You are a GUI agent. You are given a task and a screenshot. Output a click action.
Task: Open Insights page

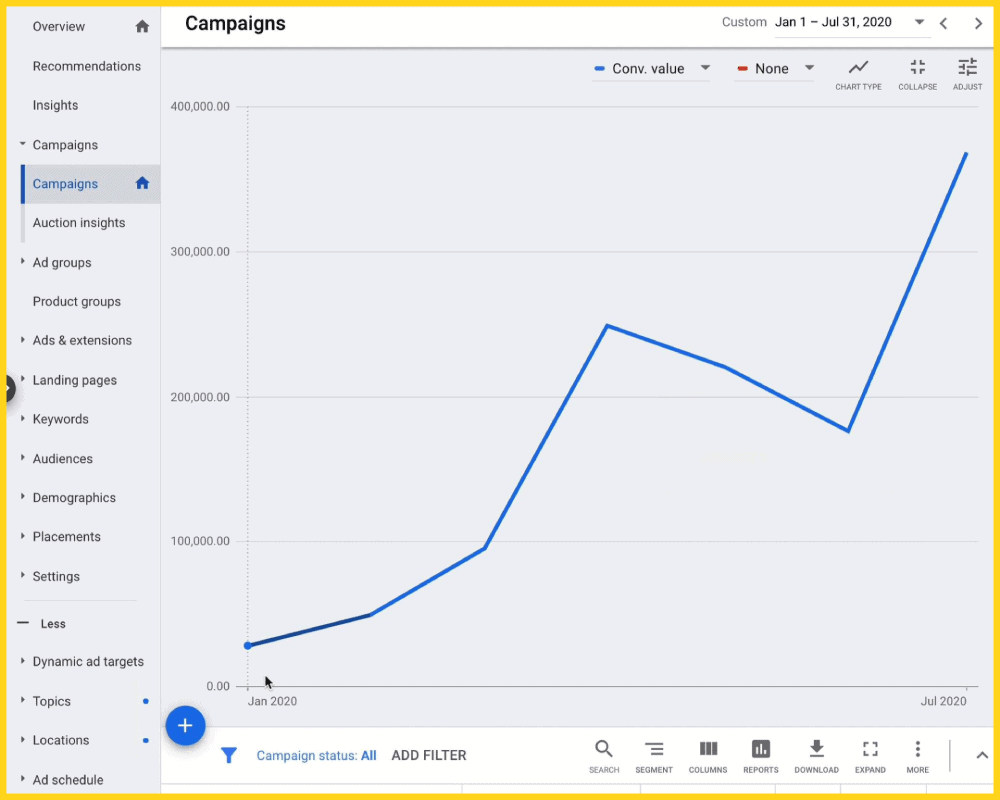tap(55, 105)
